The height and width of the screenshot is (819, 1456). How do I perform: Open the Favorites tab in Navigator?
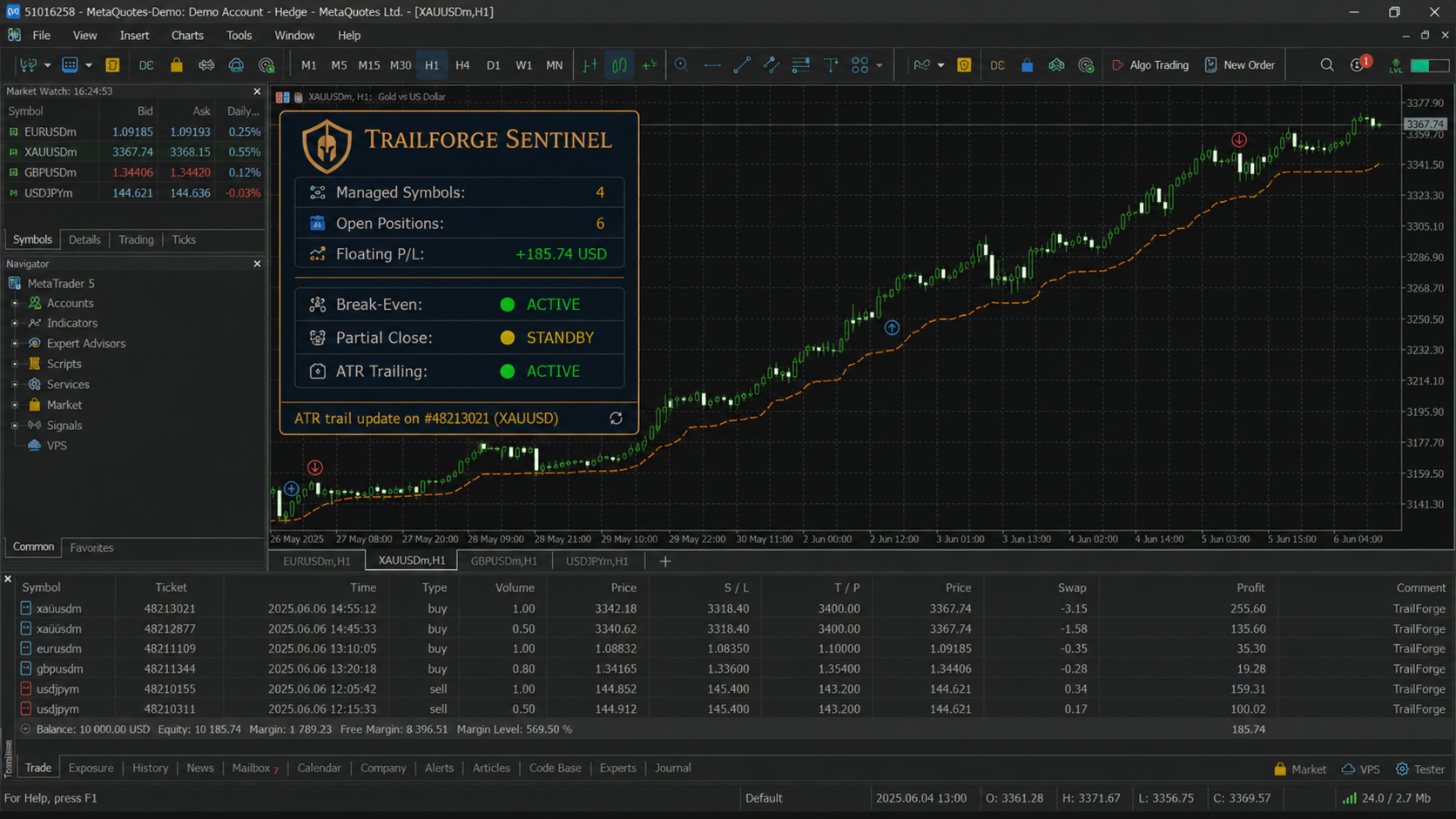click(x=91, y=547)
